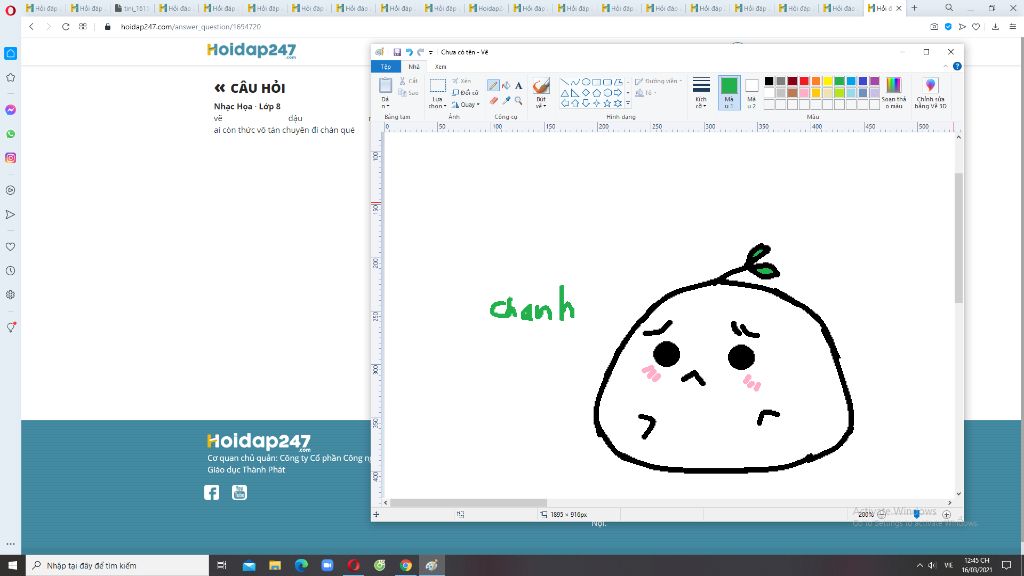Expand the Paste dropdown arrow
The image size is (1024, 576).
tap(385, 103)
